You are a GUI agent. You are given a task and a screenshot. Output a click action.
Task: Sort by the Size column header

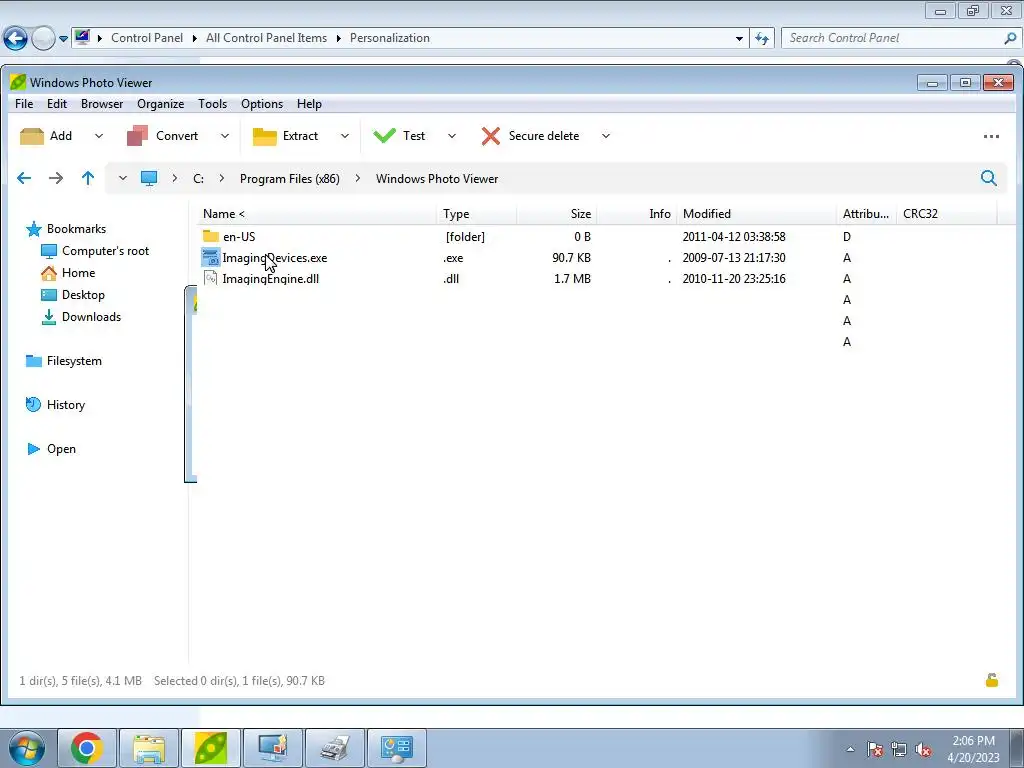click(x=556, y=214)
